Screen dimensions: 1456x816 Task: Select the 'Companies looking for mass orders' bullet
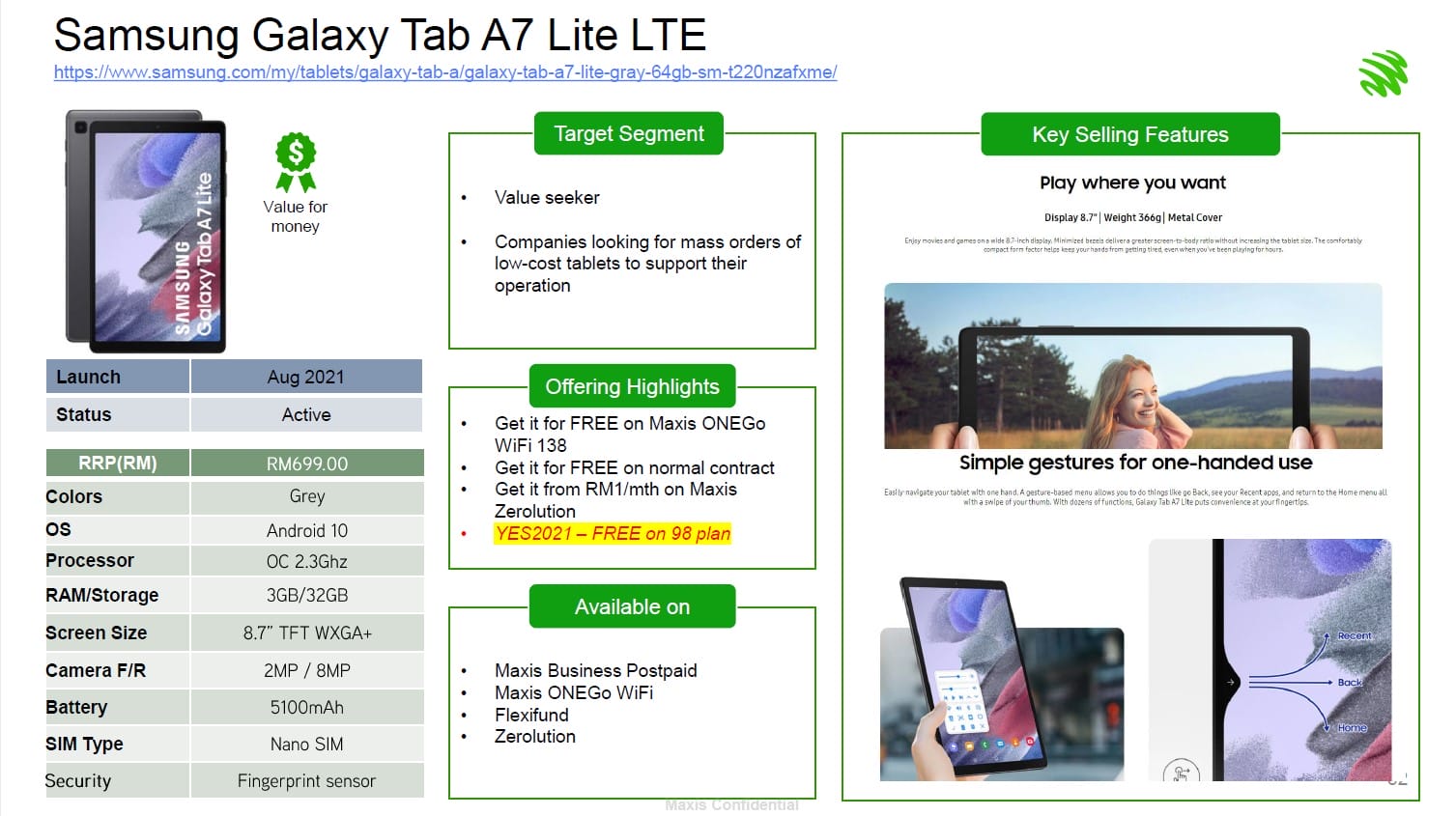click(647, 264)
